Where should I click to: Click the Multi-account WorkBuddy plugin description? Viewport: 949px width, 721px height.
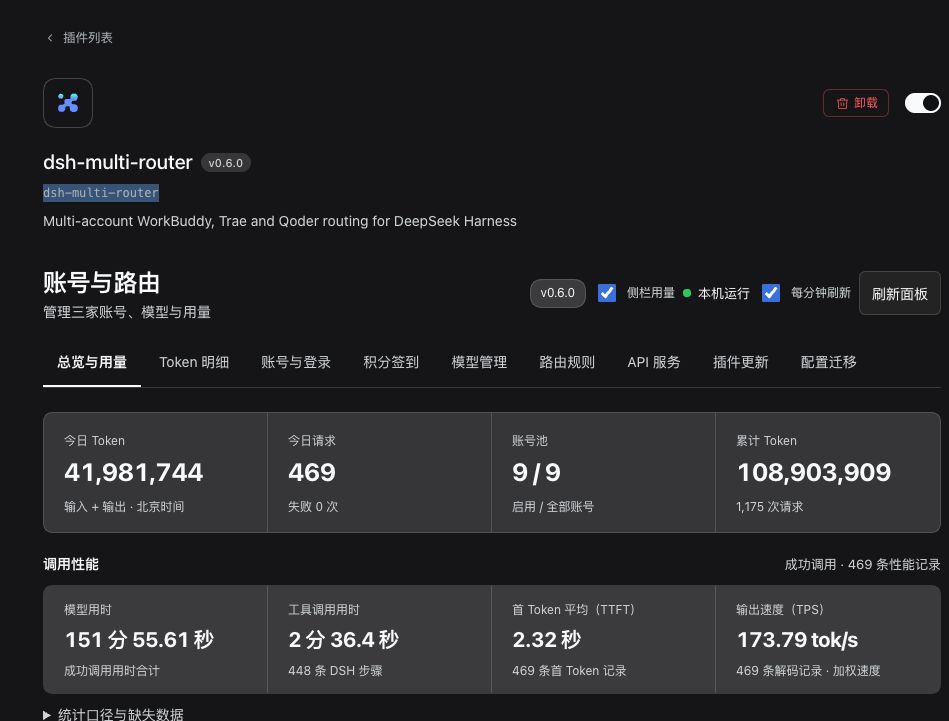(x=280, y=221)
